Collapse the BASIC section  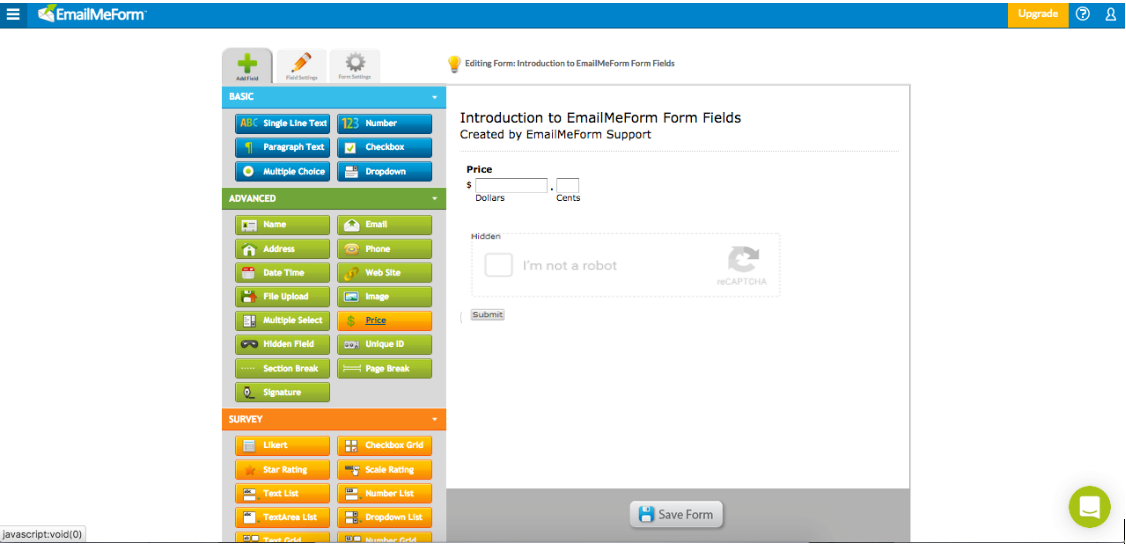pyautogui.click(x=334, y=96)
